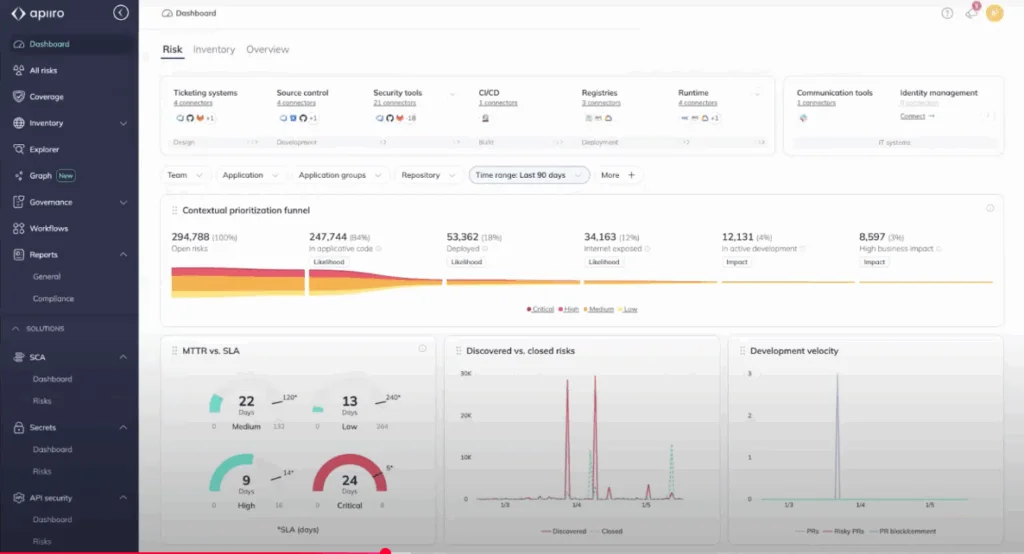Open notifications bell icon
Viewport: 1024px width, 554px height.
click(971, 13)
